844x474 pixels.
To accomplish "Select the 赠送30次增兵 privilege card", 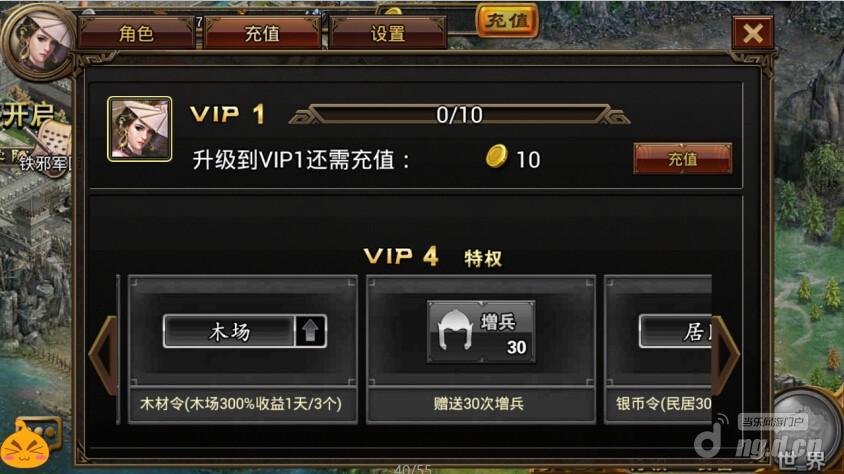I will (x=481, y=350).
